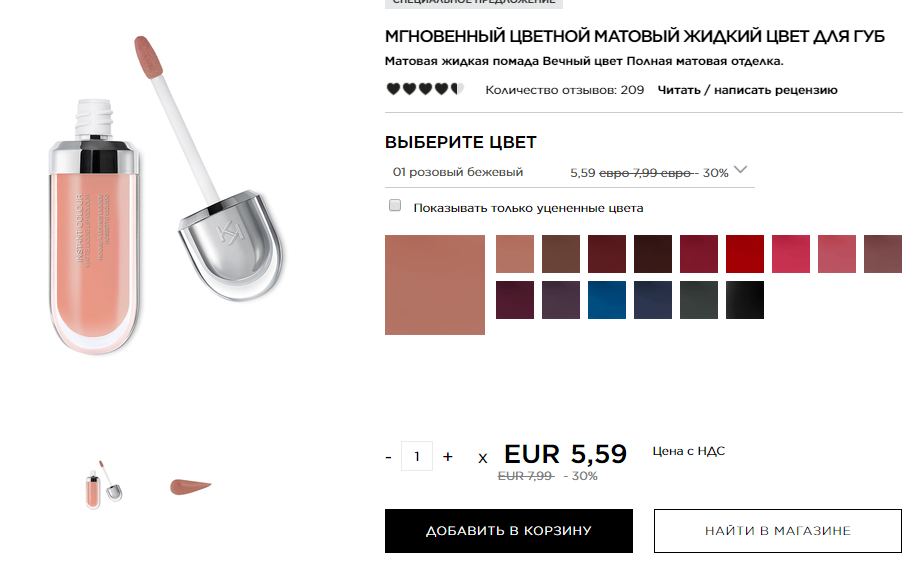Open the '01 розовый бежевый' color selector

[570, 172]
